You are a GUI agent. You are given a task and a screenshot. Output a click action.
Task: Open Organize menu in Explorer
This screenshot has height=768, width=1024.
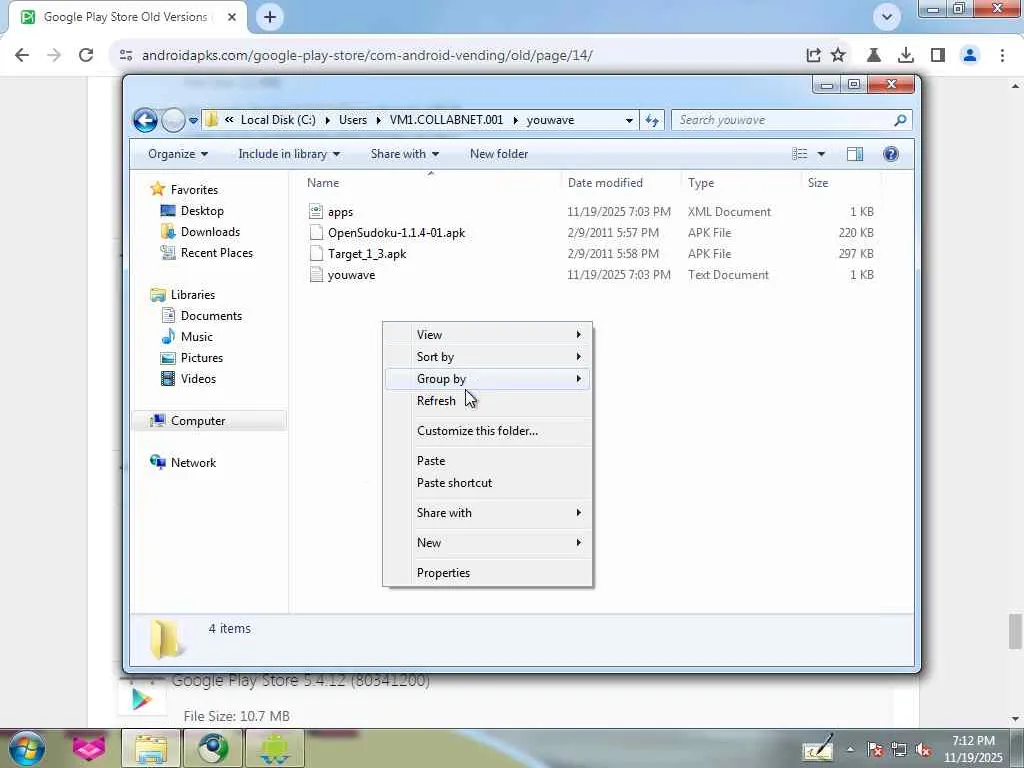tap(178, 154)
